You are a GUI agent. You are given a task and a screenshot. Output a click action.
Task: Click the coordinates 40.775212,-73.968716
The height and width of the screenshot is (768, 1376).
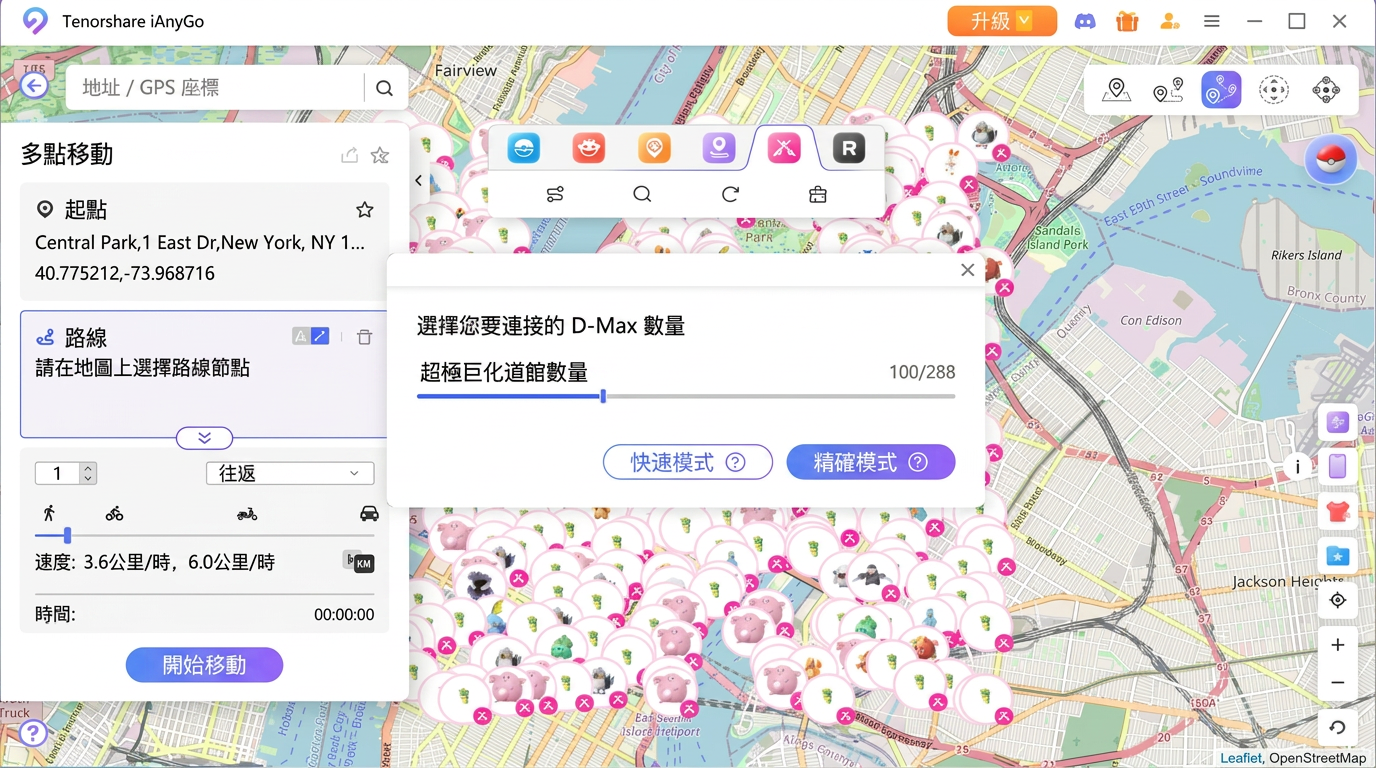tap(125, 273)
